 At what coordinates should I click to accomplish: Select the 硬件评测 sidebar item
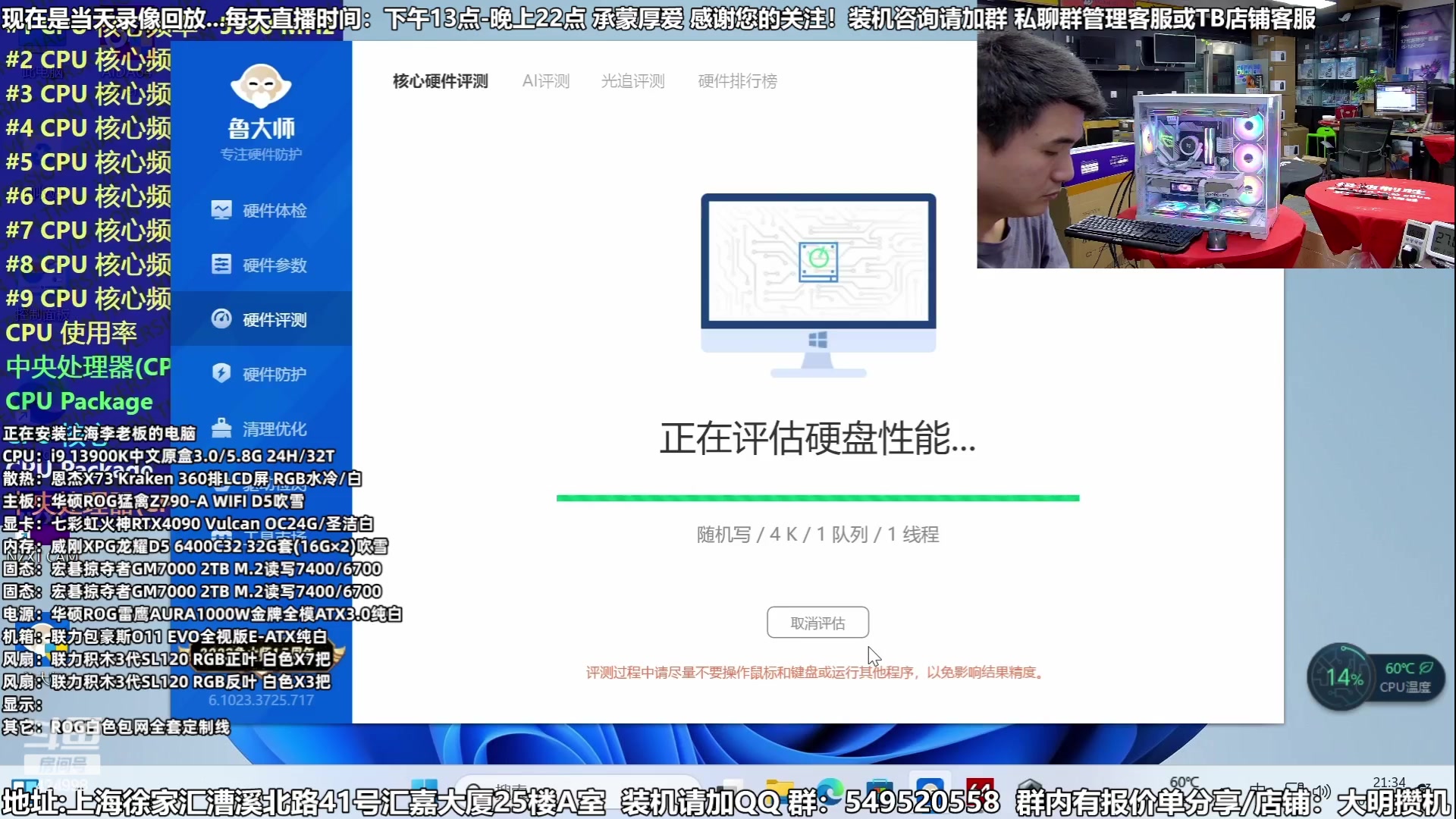point(261,319)
